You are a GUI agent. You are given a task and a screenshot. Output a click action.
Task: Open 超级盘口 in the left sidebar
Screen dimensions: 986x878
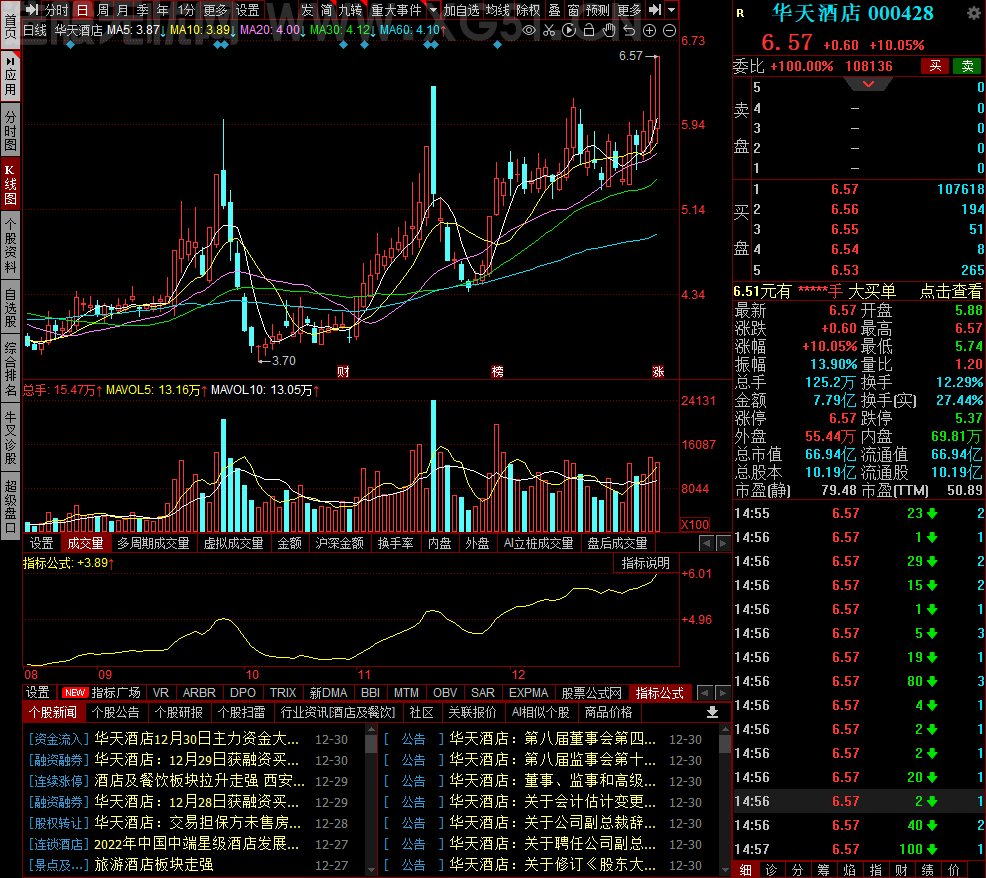[10, 506]
